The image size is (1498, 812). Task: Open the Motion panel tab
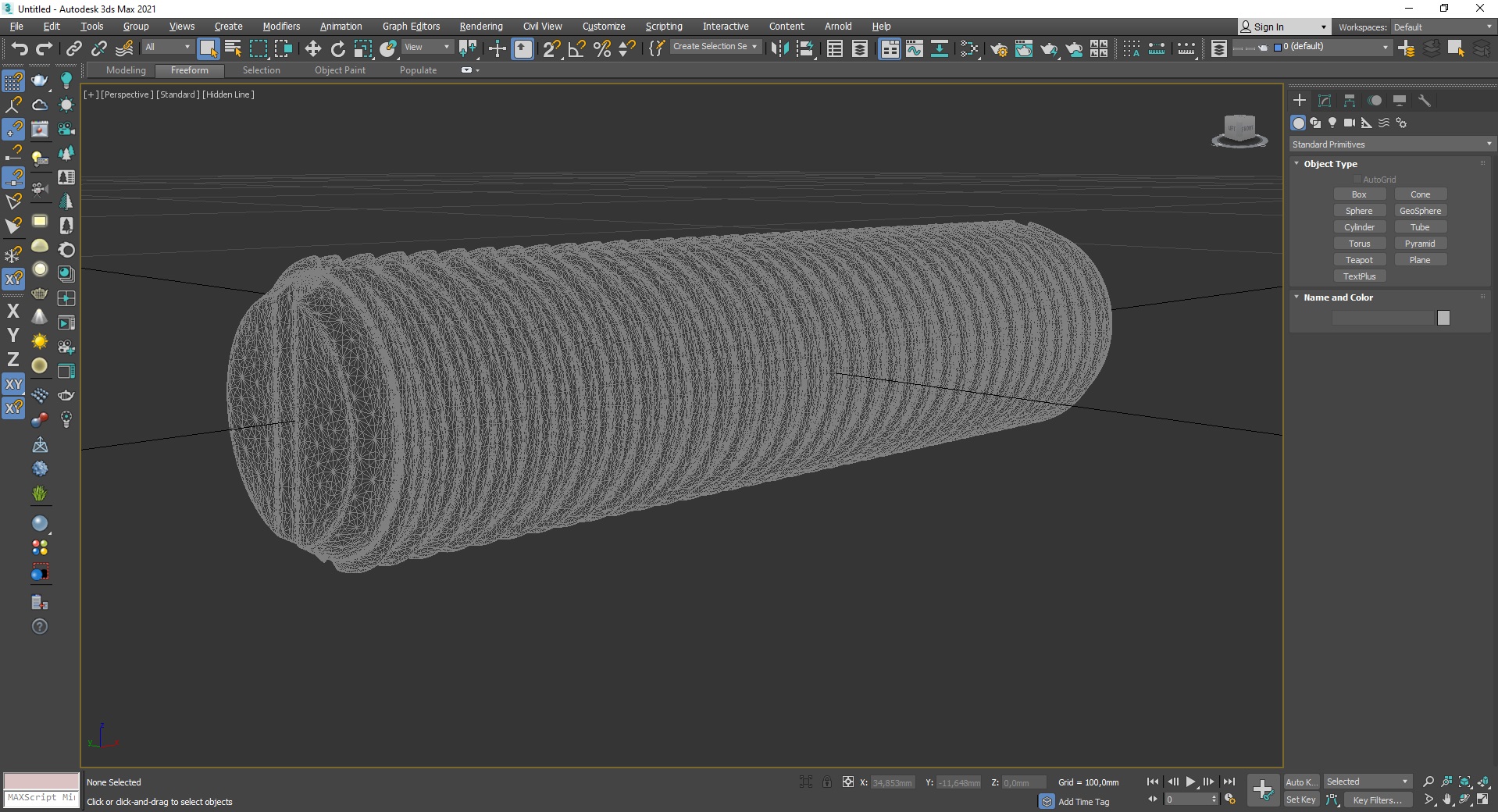point(1375,101)
